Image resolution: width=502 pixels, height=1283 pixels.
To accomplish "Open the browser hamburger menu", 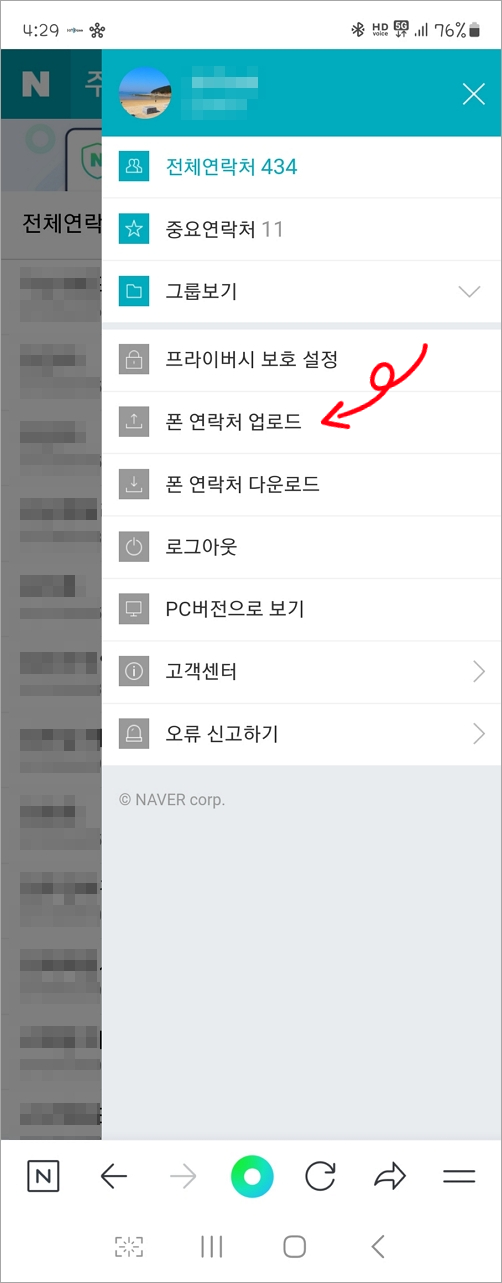I will 459,1177.
